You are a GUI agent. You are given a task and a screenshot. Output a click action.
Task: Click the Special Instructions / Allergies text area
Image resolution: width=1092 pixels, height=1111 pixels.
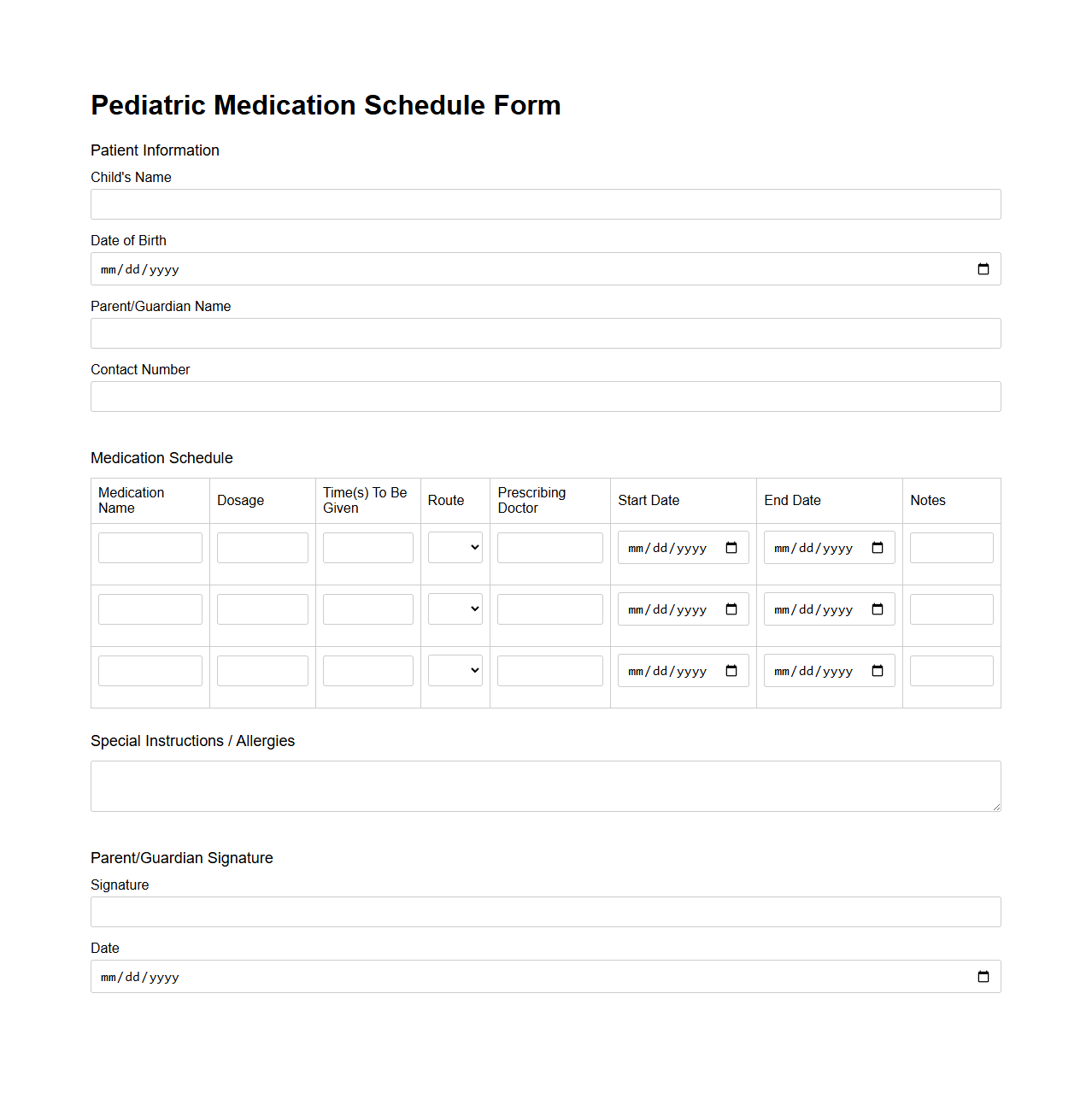[x=545, y=785]
